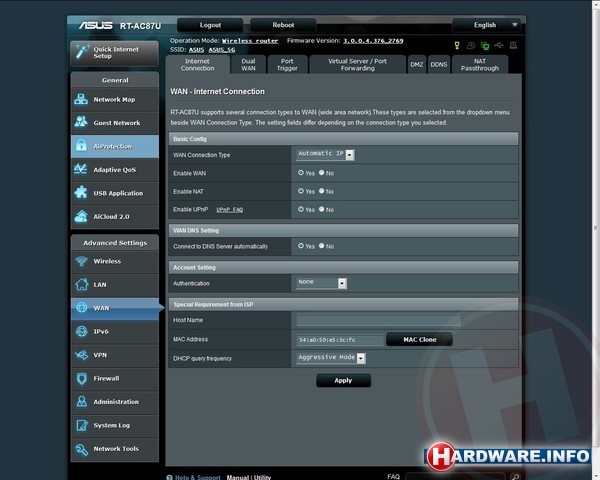Select No for Enable WAN
The width and height of the screenshot is (600, 480).
click(321, 173)
